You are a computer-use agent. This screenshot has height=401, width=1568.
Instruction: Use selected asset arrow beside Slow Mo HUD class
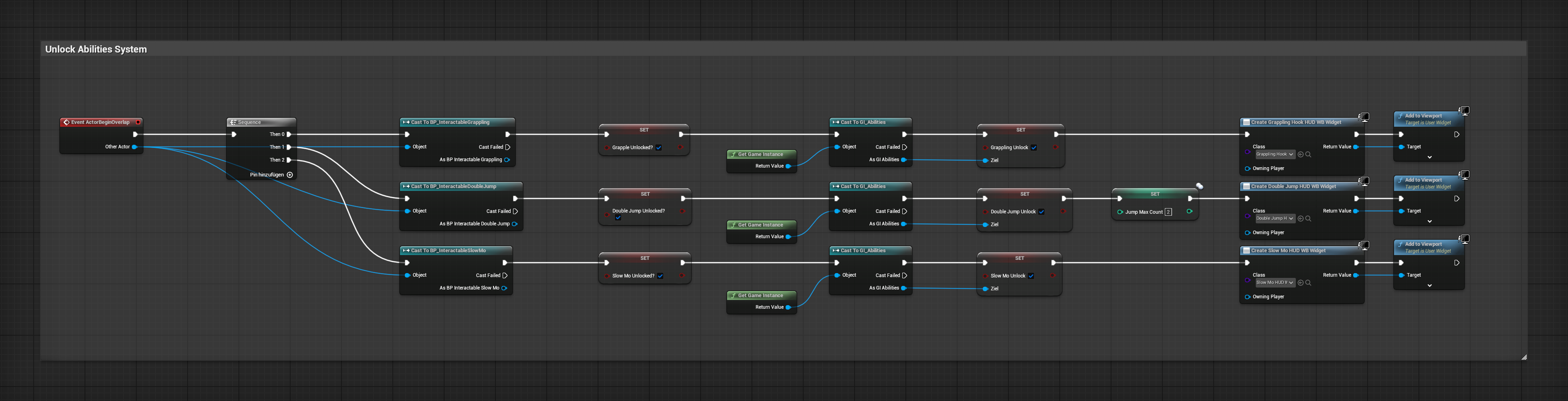point(1301,283)
